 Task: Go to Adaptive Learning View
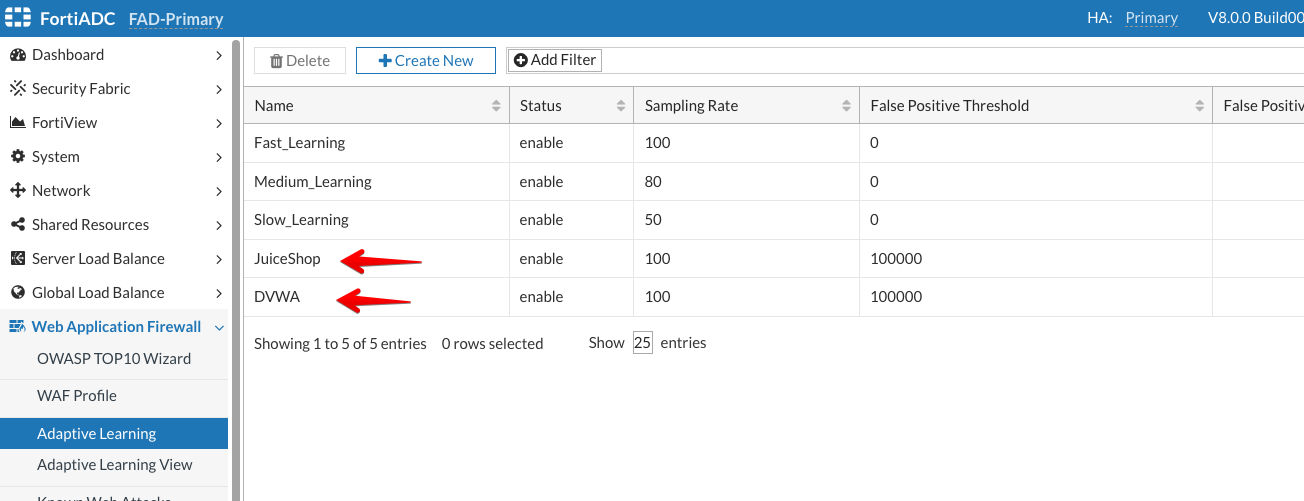(x=115, y=465)
